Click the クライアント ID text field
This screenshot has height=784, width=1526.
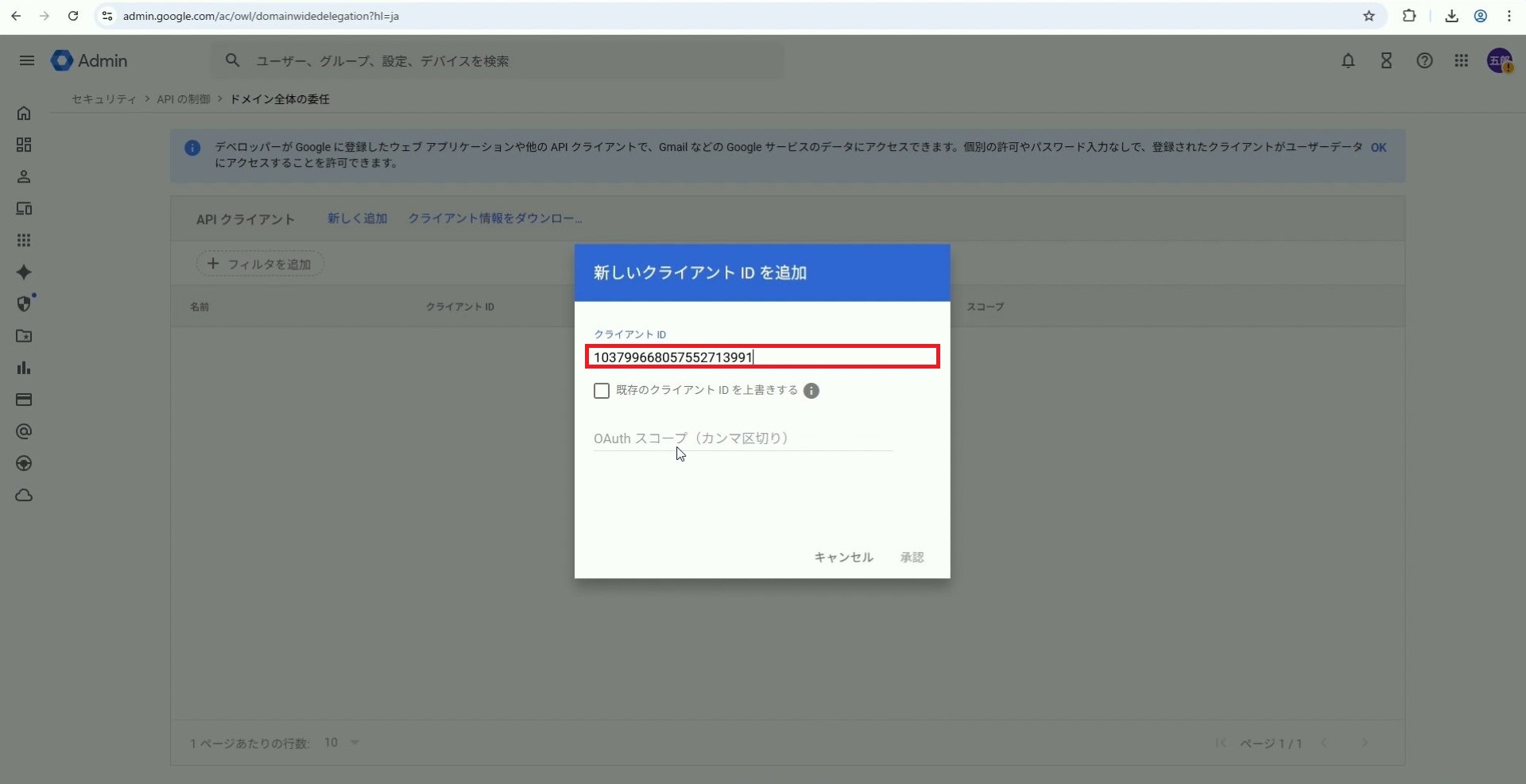pyautogui.click(x=762, y=357)
